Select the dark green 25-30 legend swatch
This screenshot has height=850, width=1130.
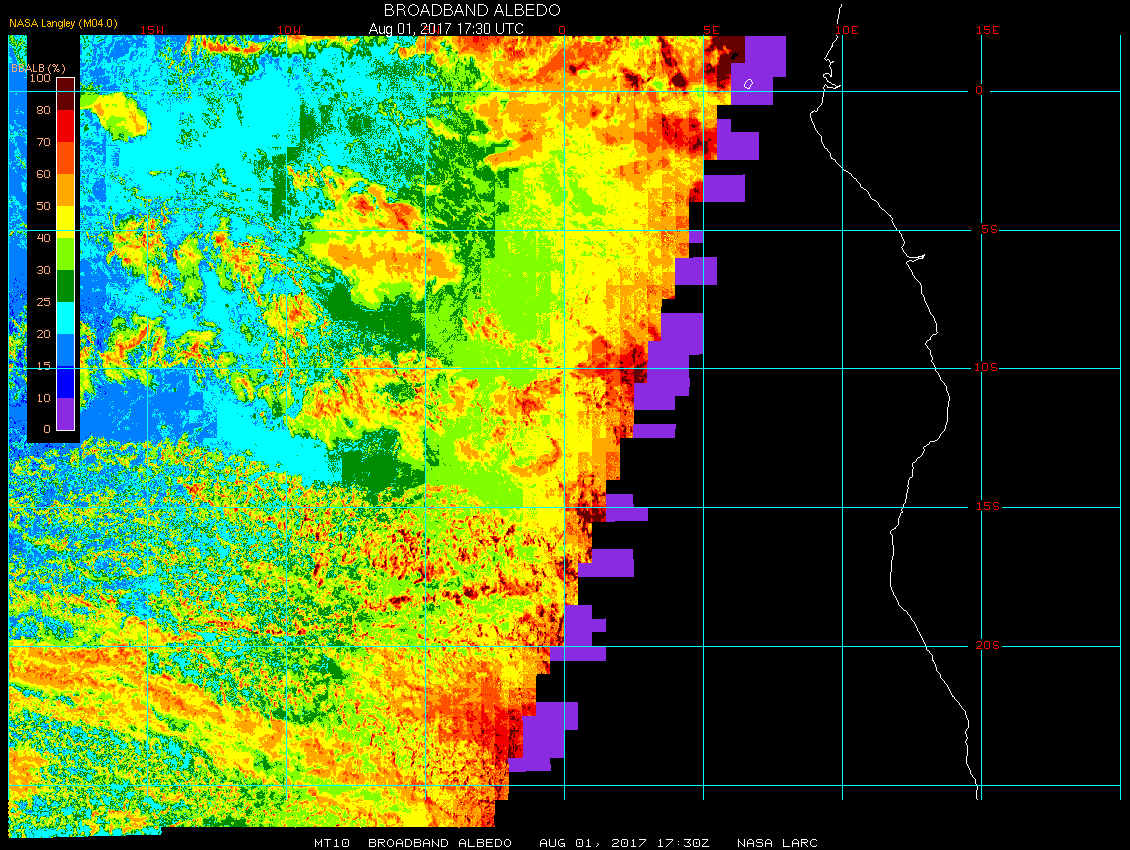click(66, 285)
